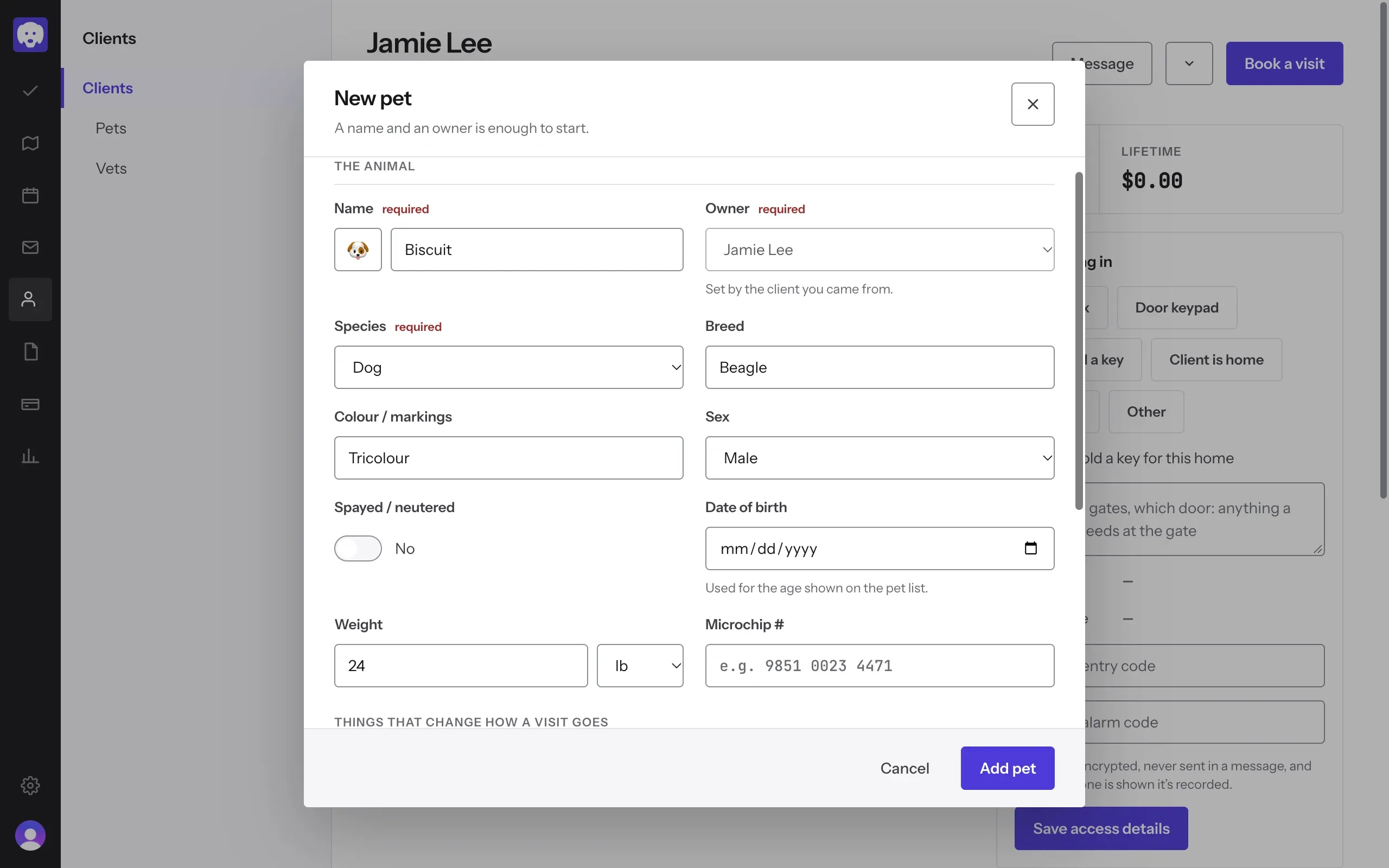Go to Pets in the side navigation
This screenshot has height=868, width=1389.
coord(111,128)
